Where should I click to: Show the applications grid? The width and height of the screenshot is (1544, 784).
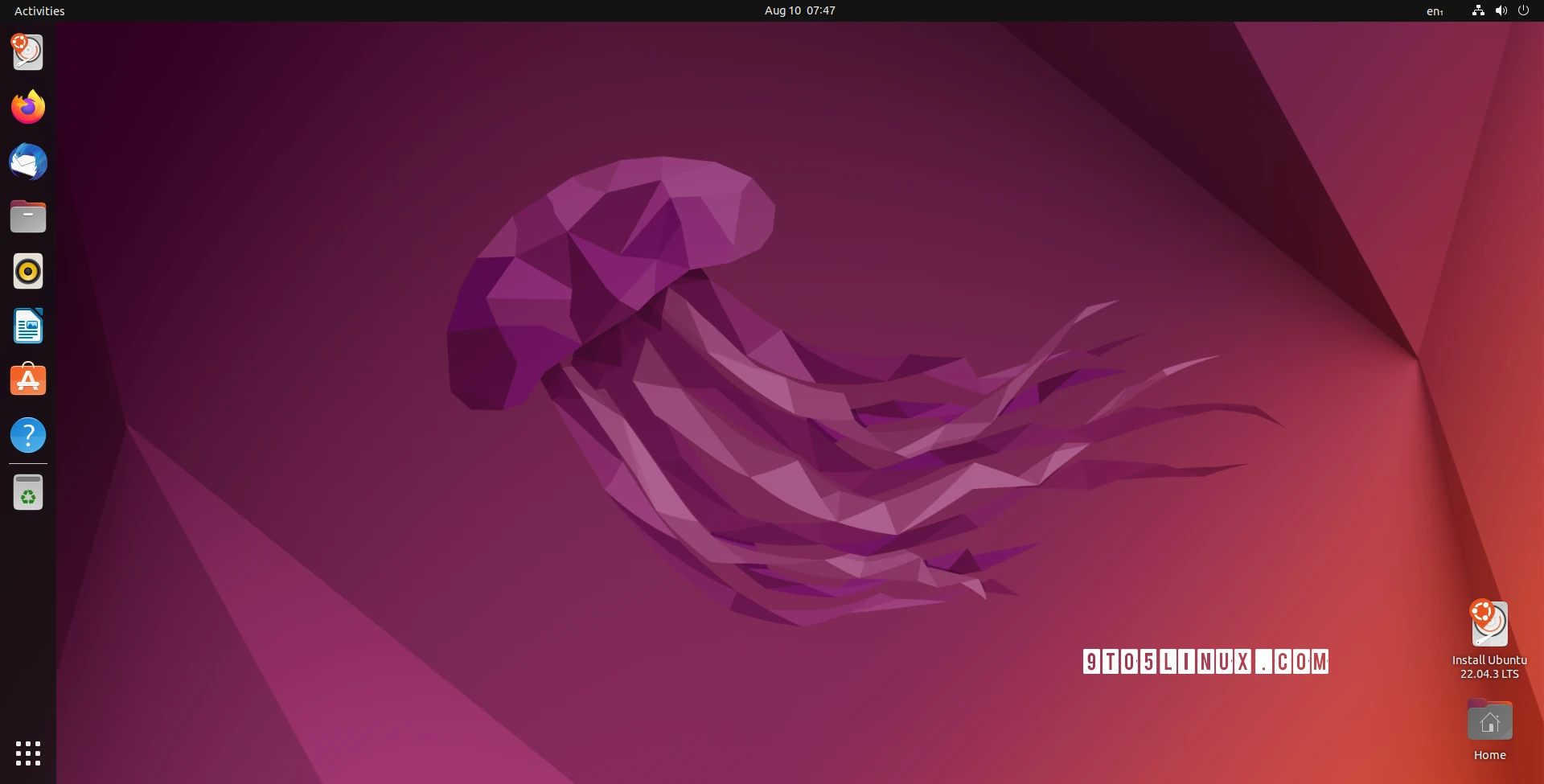[x=28, y=753]
